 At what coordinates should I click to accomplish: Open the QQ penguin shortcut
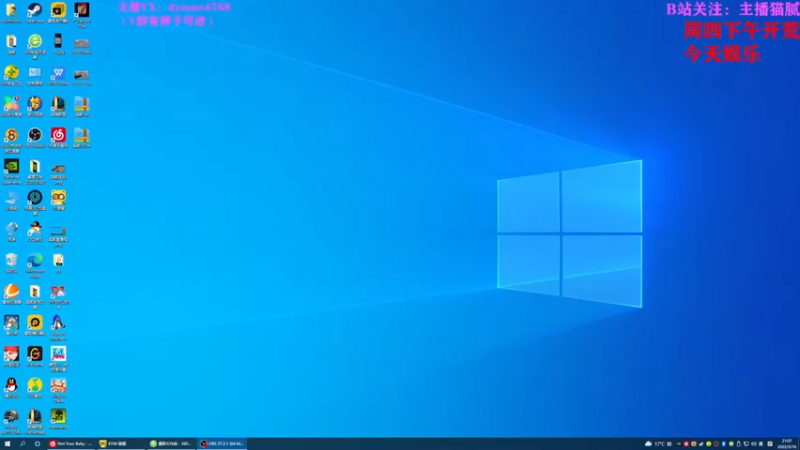11,388
